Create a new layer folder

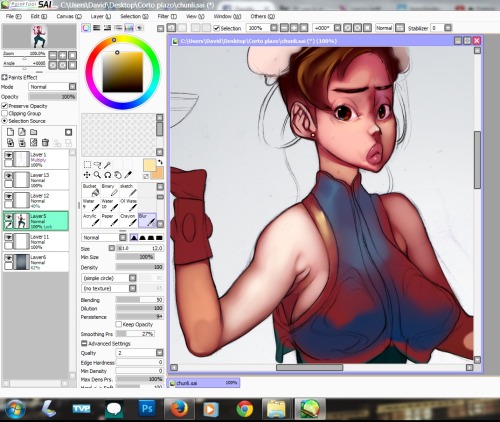pyautogui.click(x=34, y=132)
